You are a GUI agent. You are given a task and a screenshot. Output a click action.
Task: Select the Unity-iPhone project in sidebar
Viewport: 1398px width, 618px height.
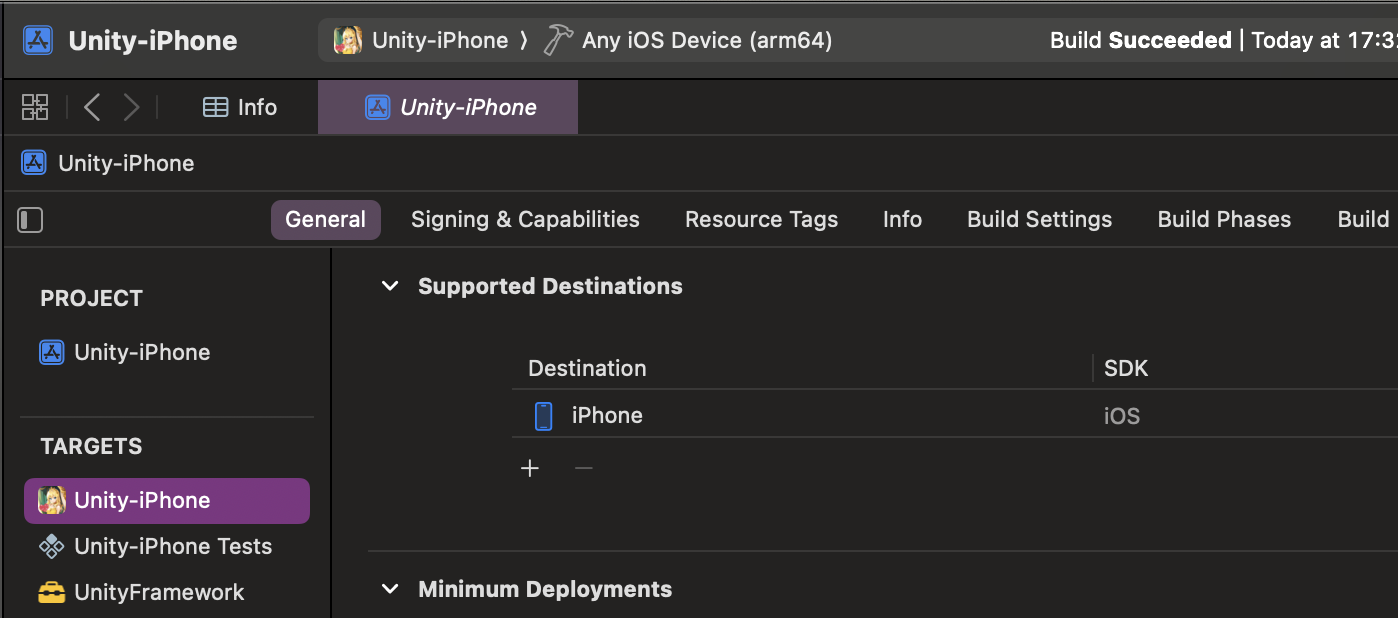141,352
